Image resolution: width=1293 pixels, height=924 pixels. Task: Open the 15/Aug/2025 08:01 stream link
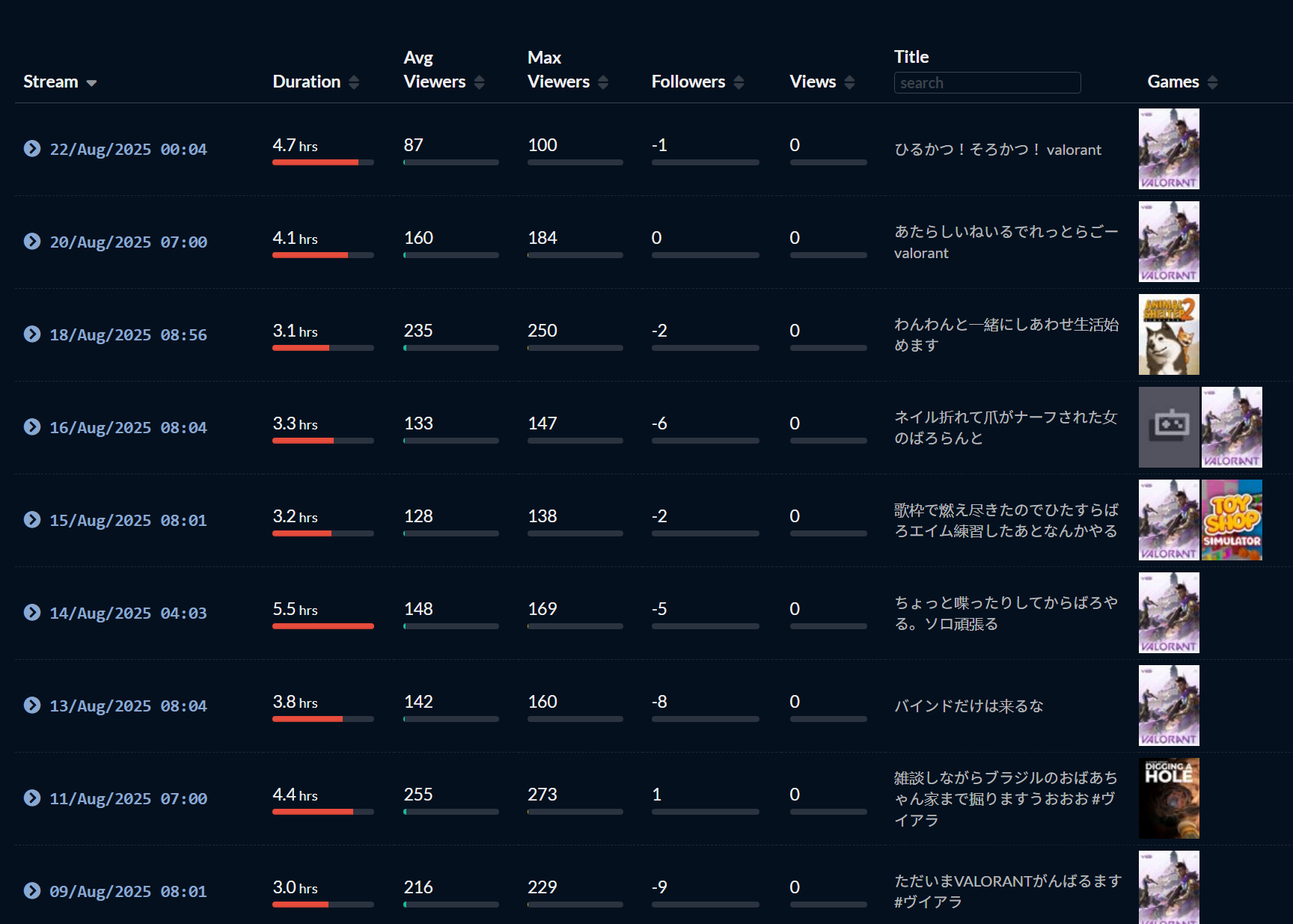click(x=129, y=521)
